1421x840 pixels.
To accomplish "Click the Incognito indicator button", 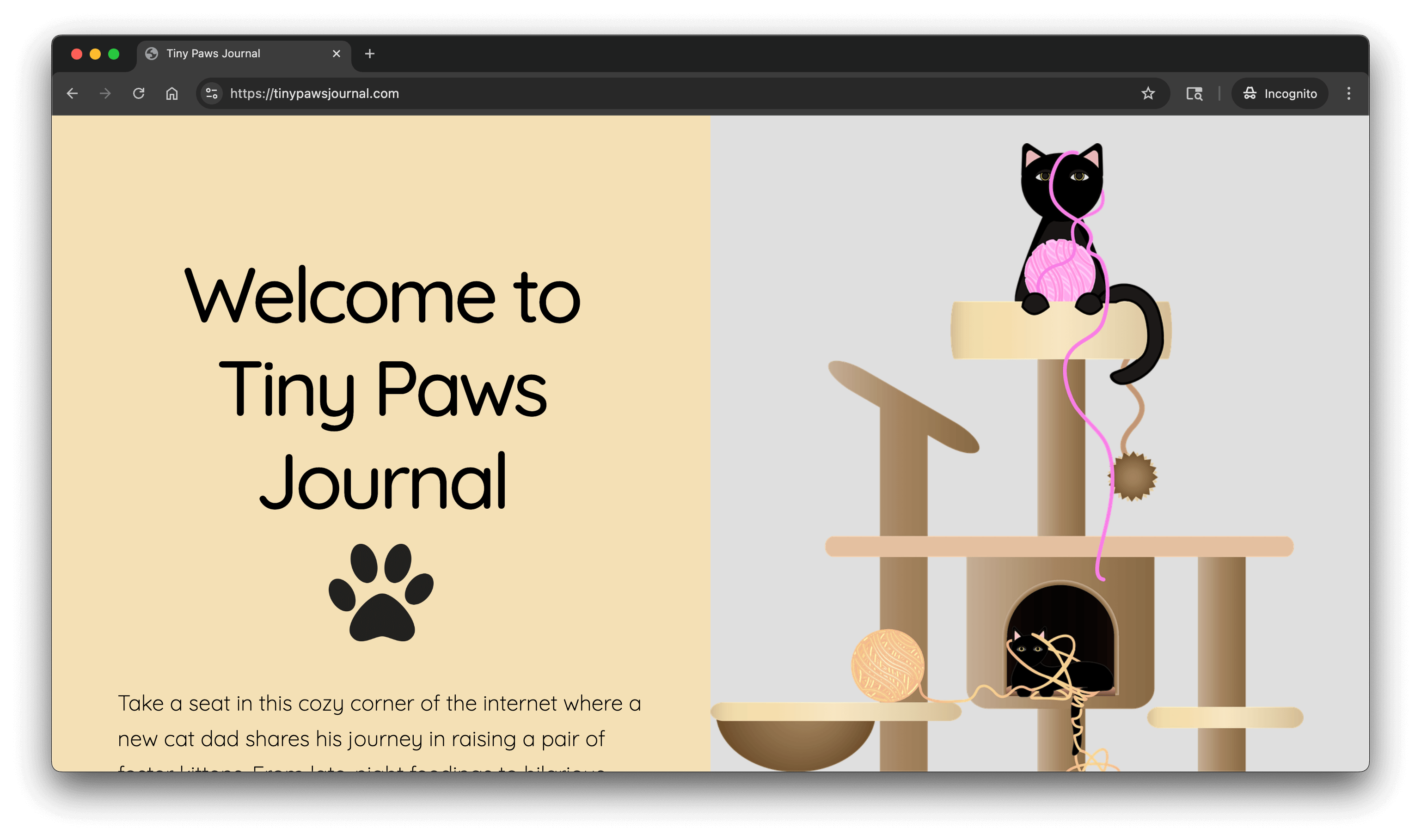I will click(1280, 93).
